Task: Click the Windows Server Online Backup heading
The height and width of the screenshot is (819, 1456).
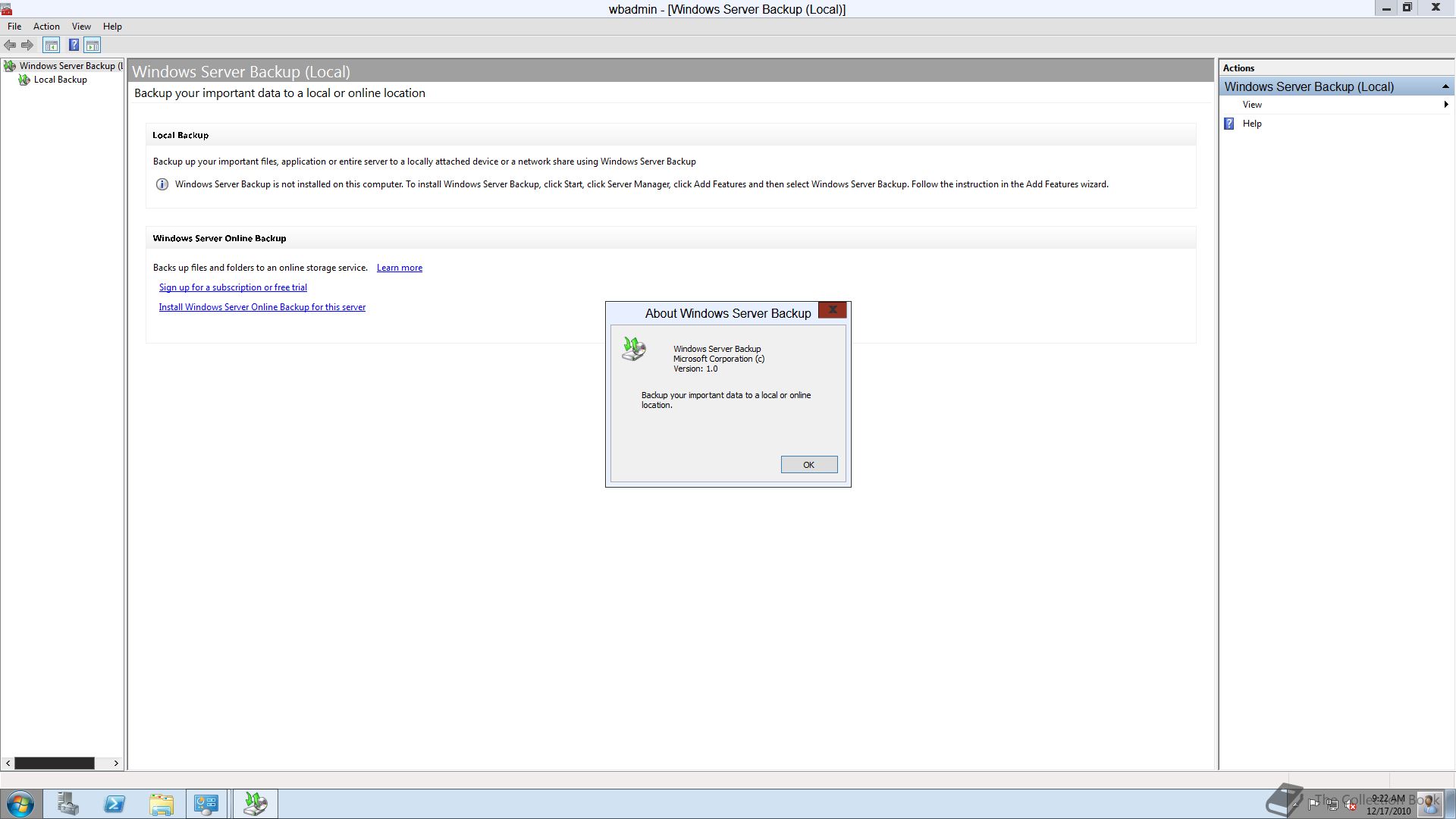Action: [x=219, y=238]
